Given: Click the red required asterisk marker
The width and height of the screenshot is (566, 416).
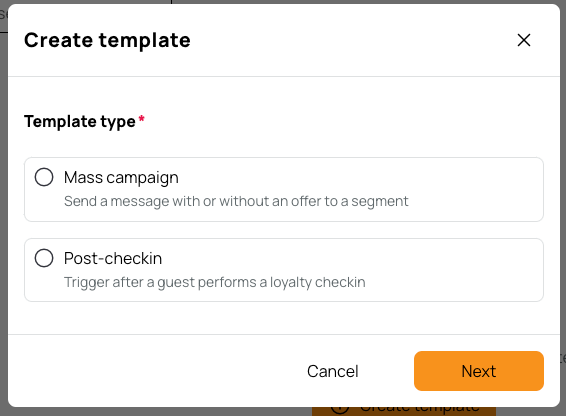Looking at the screenshot, I should (x=142, y=118).
